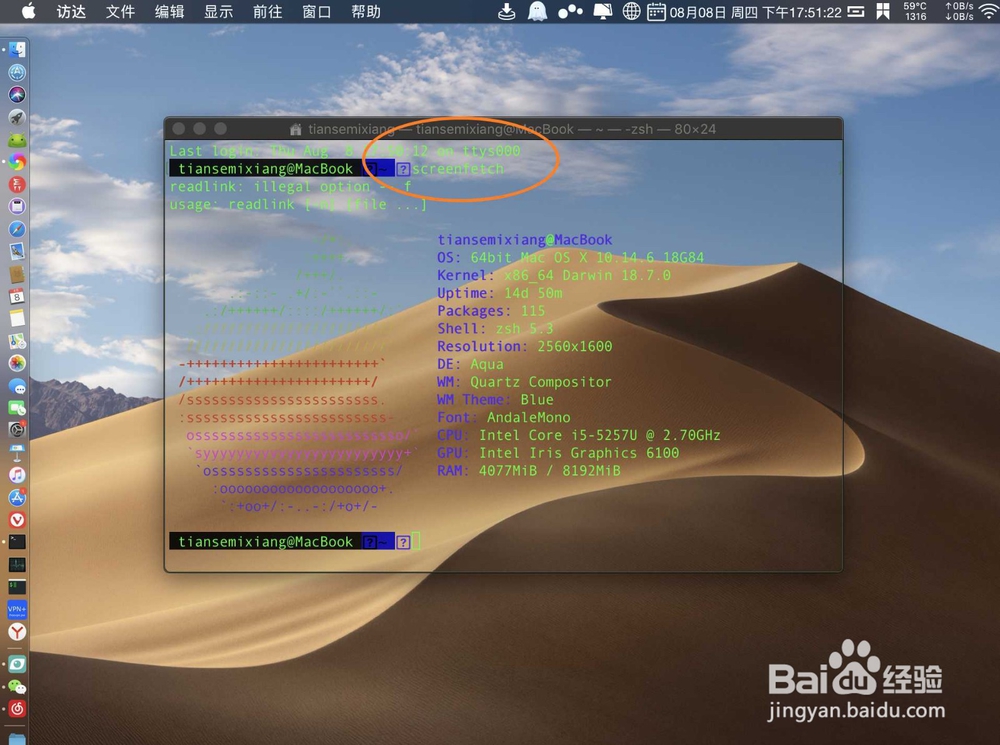Screen dimensions: 1000x745
Task: Open the 文件 menu
Action: pos(120,11)
